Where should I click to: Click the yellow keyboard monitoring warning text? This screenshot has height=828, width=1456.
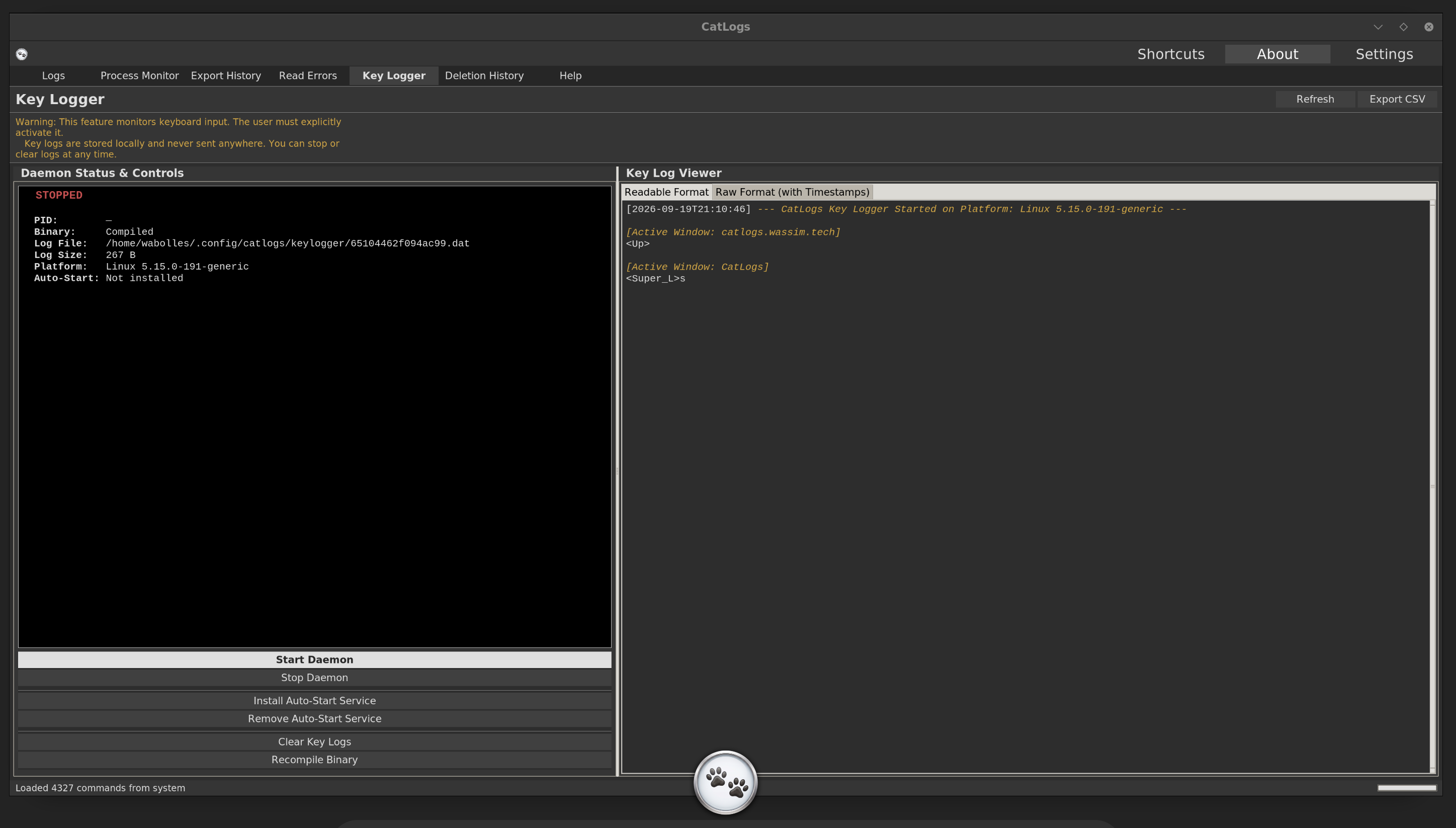(x=178, y=138)
